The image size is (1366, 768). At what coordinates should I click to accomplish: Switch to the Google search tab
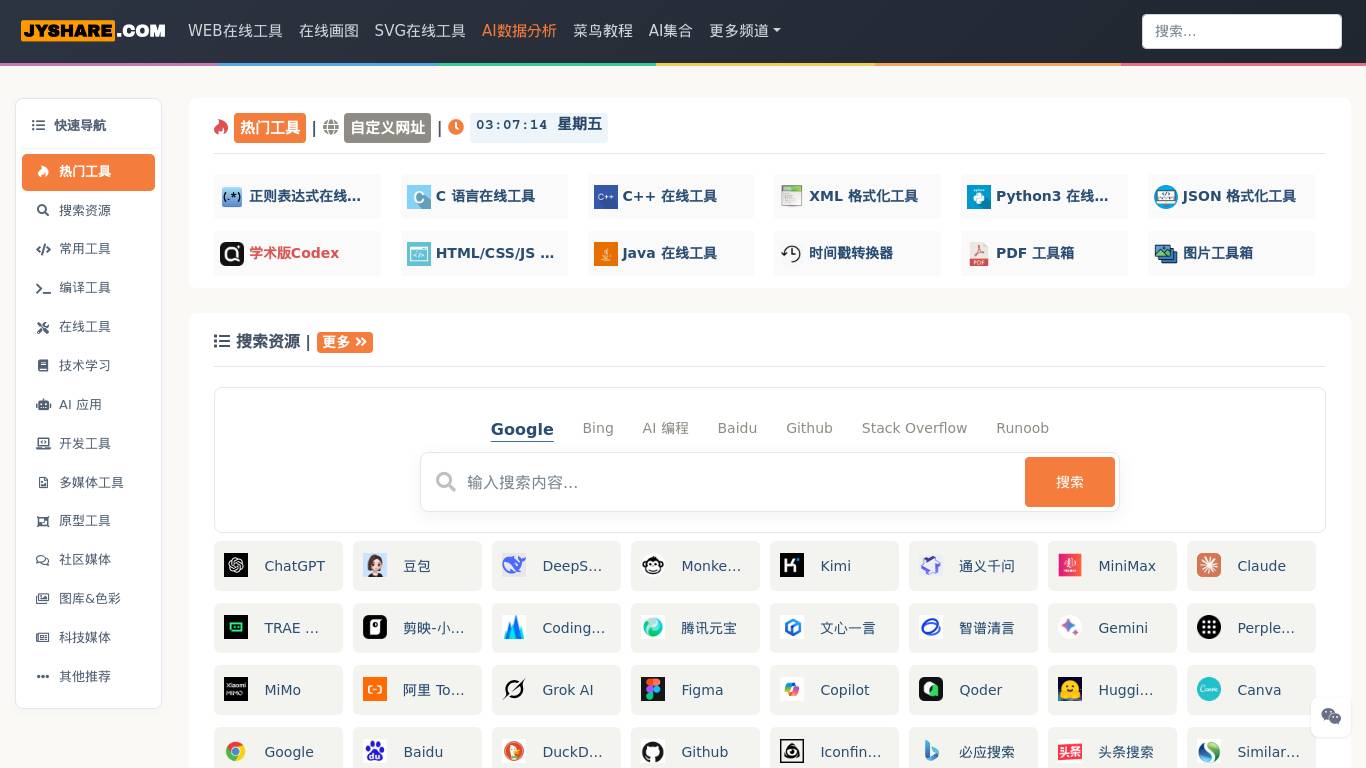click(522, 429)
